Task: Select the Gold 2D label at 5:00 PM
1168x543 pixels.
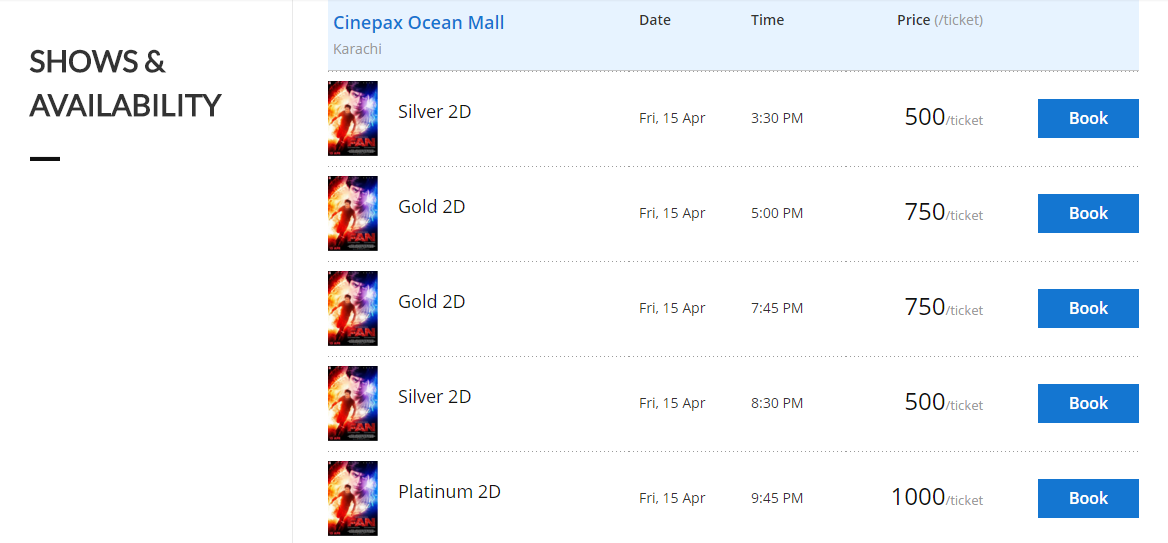Action: [431, 206]
